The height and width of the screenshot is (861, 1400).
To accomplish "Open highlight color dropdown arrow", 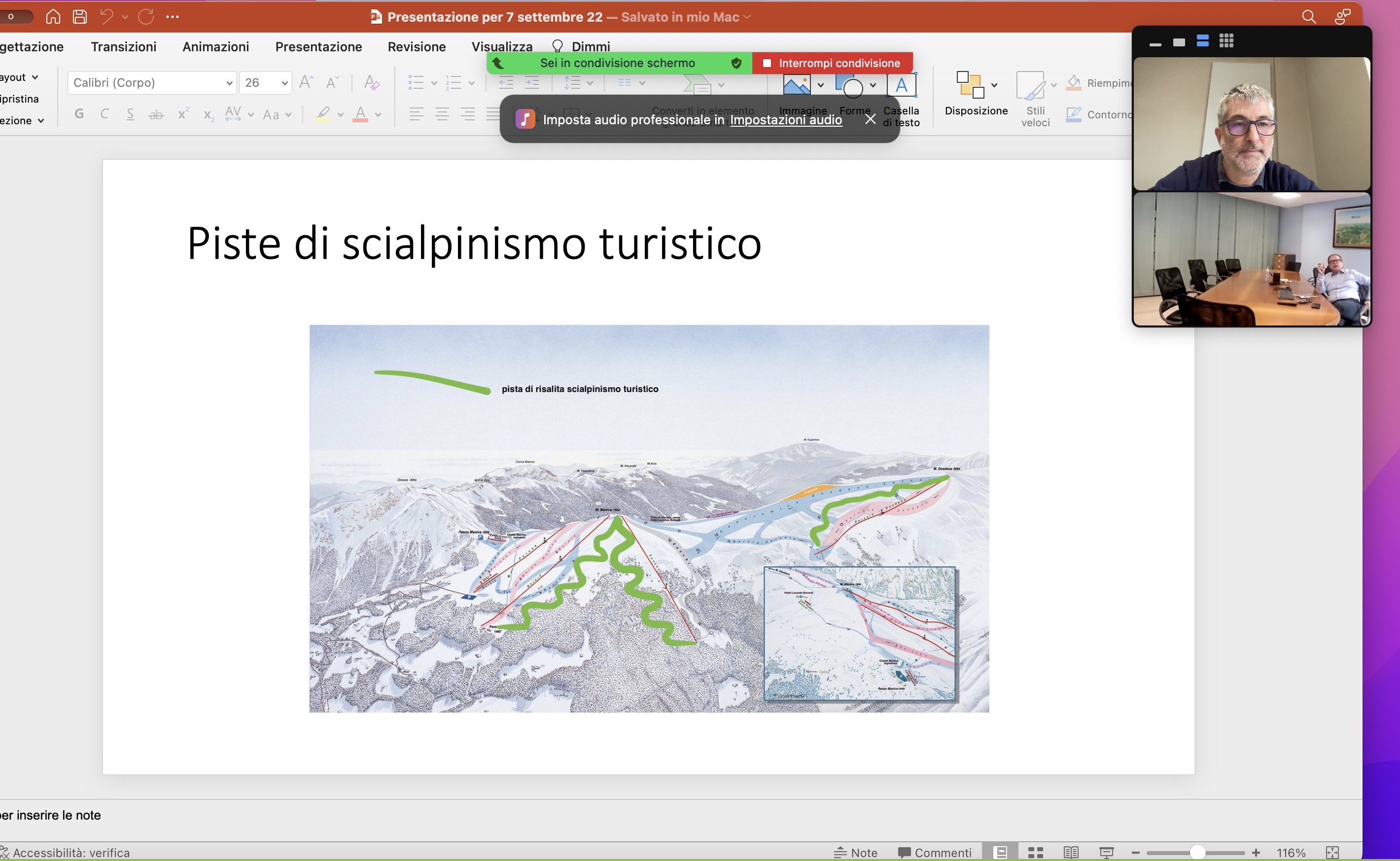I will (x=340, y=114).
